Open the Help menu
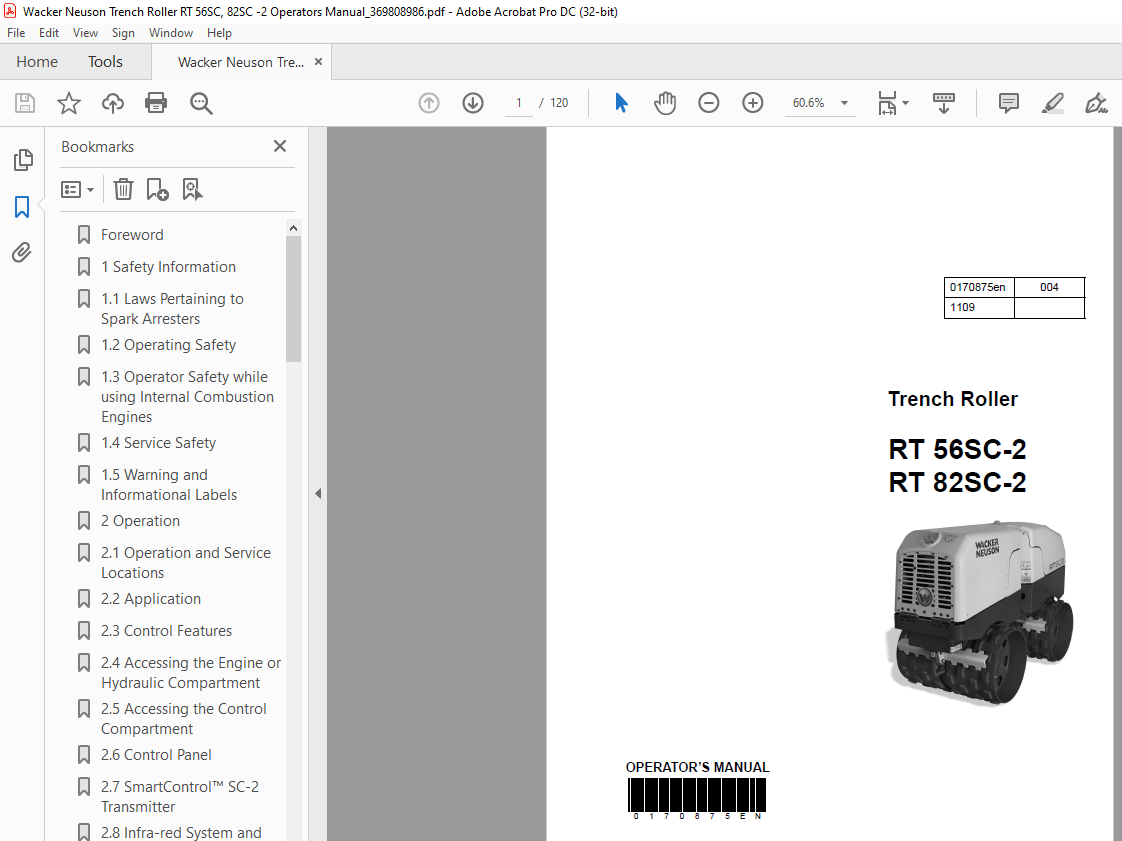 point(219,33)
